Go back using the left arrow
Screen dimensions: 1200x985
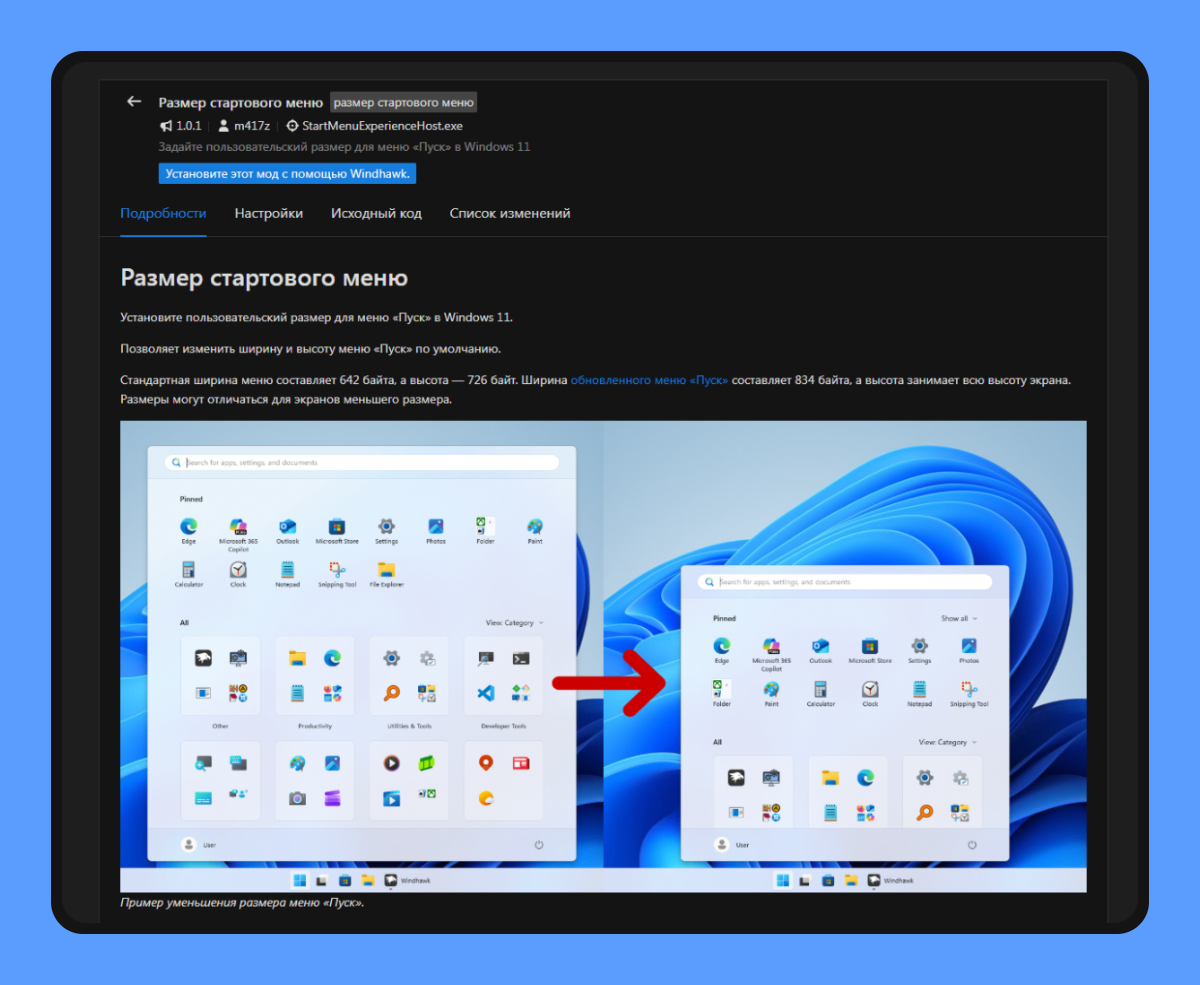click(134, 102)
